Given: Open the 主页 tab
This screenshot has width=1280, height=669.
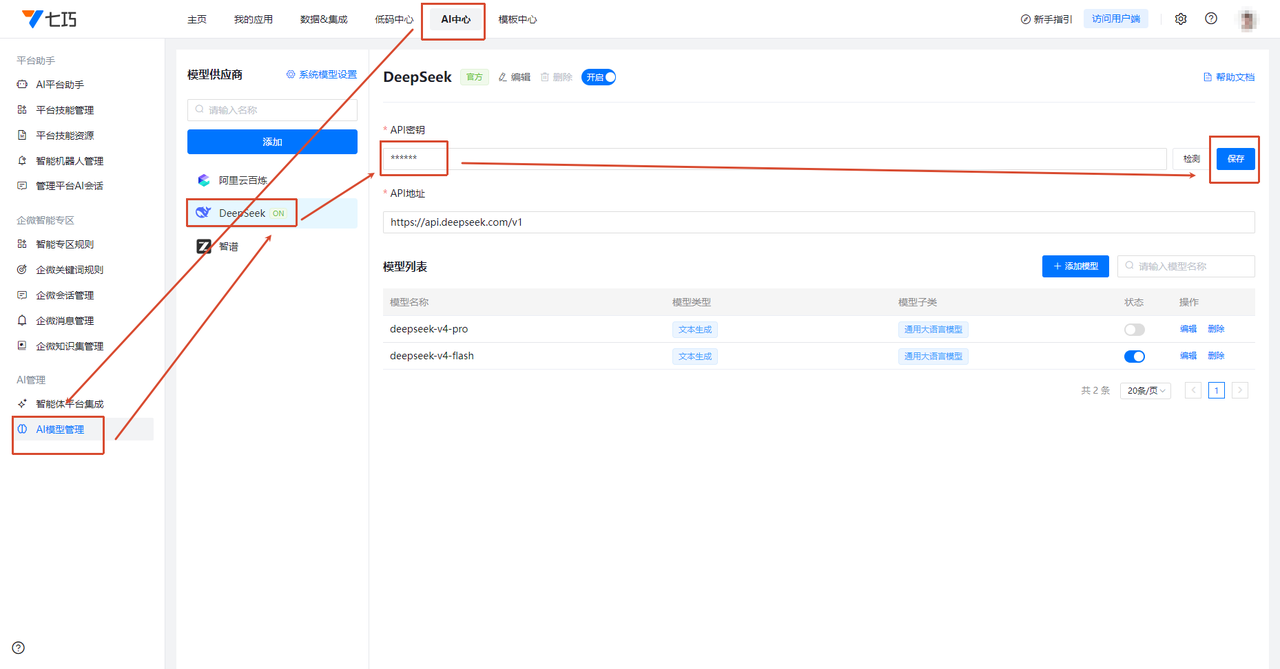Looking at the screenshot, I should click(x=197, y=19).
